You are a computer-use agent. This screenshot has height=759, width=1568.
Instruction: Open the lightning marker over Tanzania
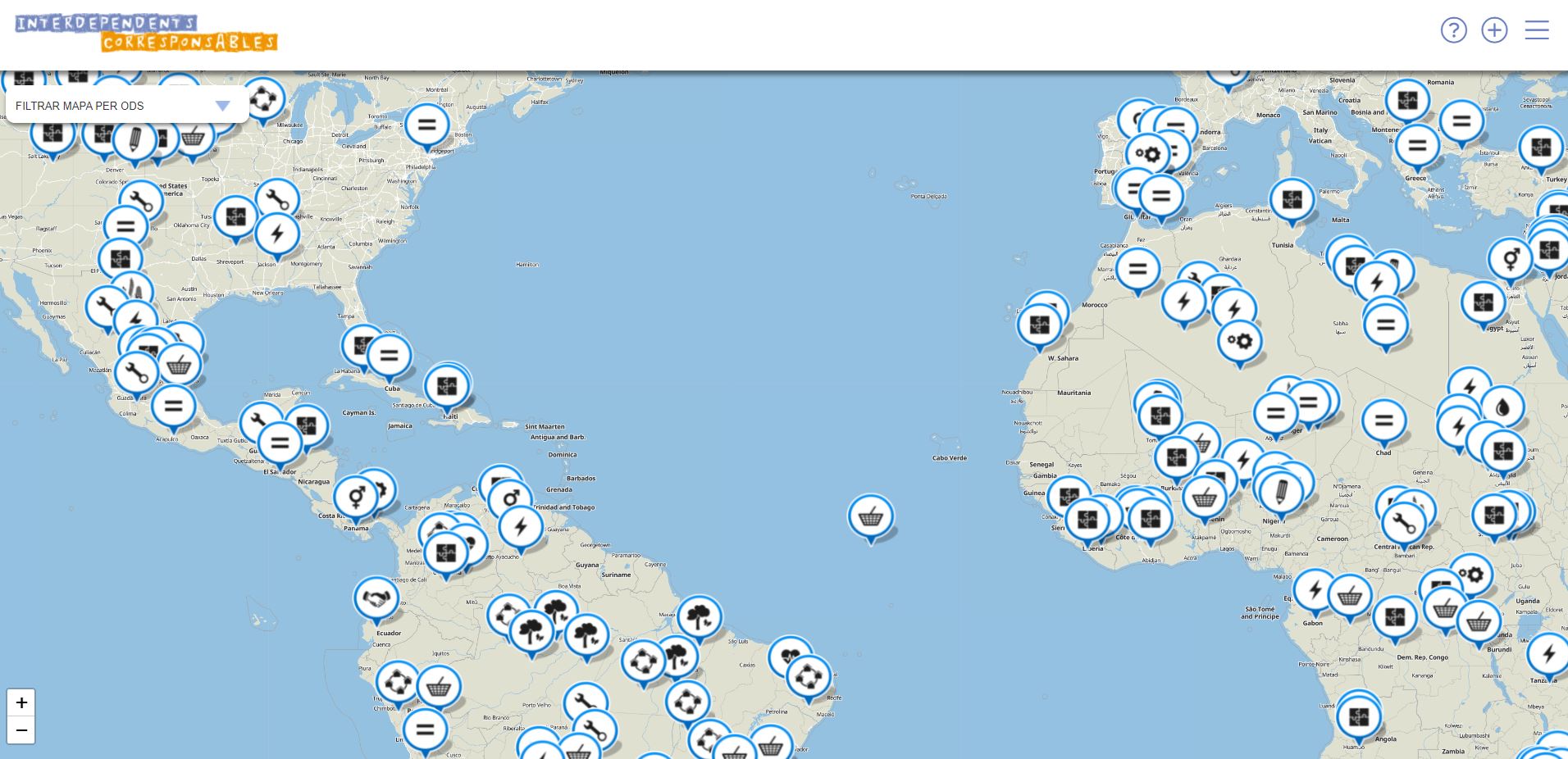[x=1548, y=655]
